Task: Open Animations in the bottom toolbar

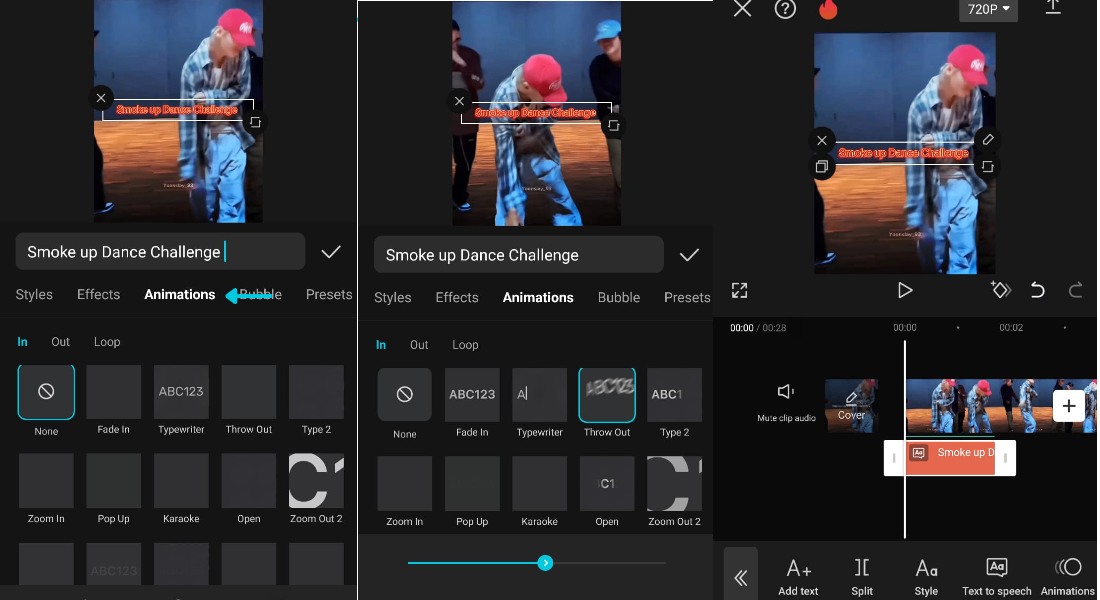Action: (x=1068, y=577)
